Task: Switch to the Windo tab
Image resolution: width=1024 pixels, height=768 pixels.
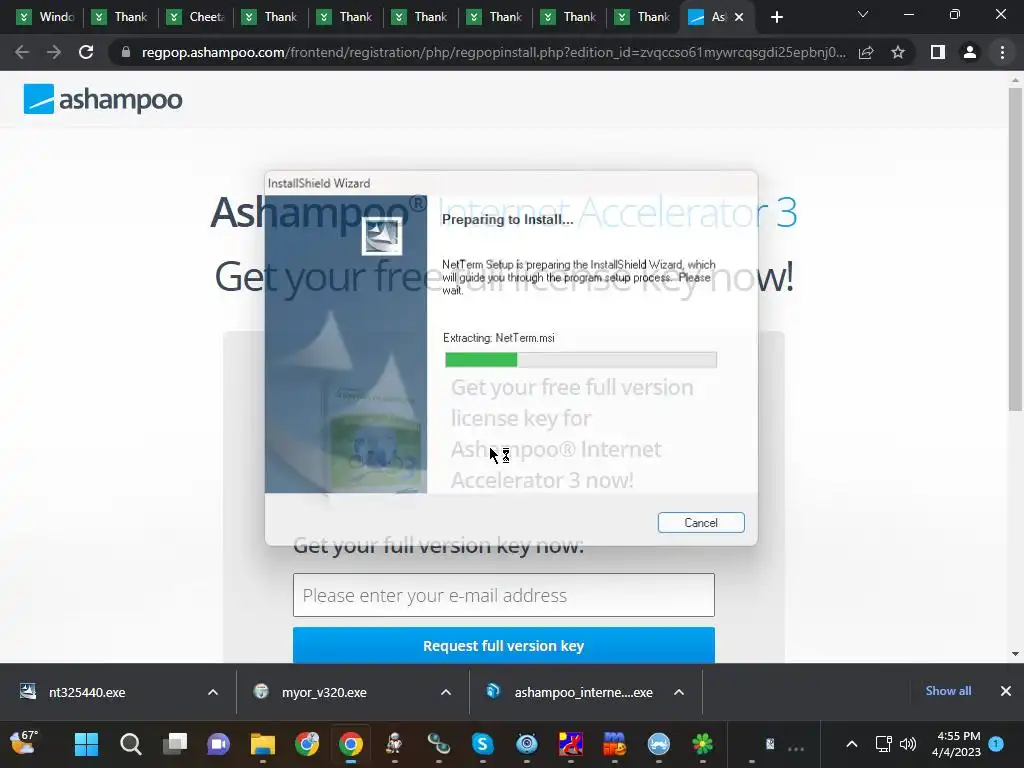Action: pos(45,17)
